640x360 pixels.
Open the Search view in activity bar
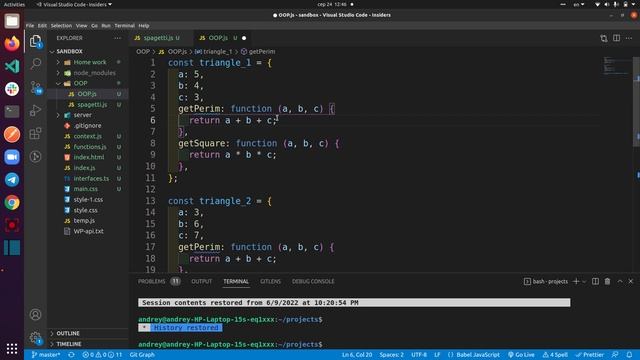click(x=36, y=64)
